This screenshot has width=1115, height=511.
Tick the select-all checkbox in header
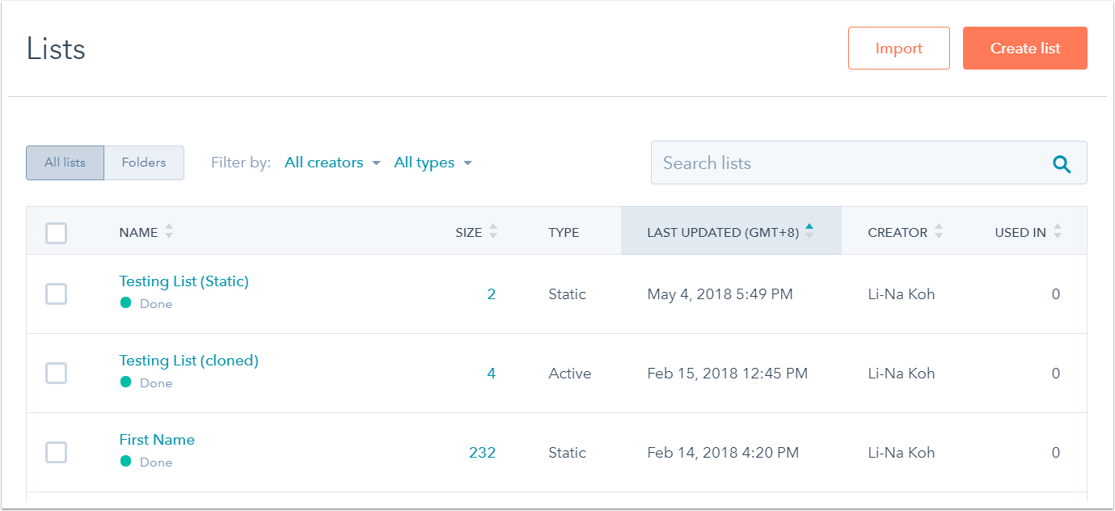[x=56, y=233]
